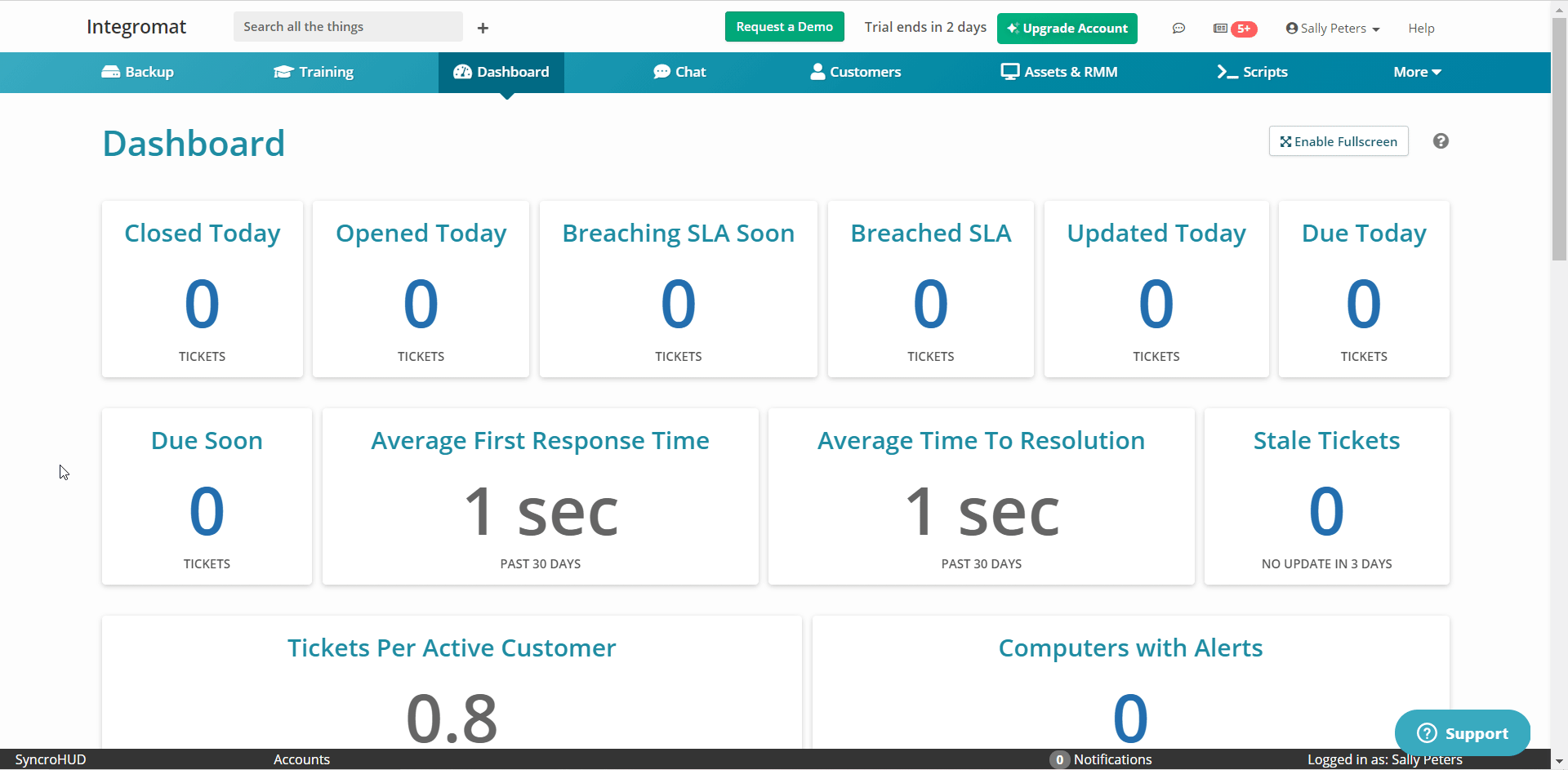Click the Dashboard page heading
This screenshot has height=770, width=1568.
[x=194, y=144]
